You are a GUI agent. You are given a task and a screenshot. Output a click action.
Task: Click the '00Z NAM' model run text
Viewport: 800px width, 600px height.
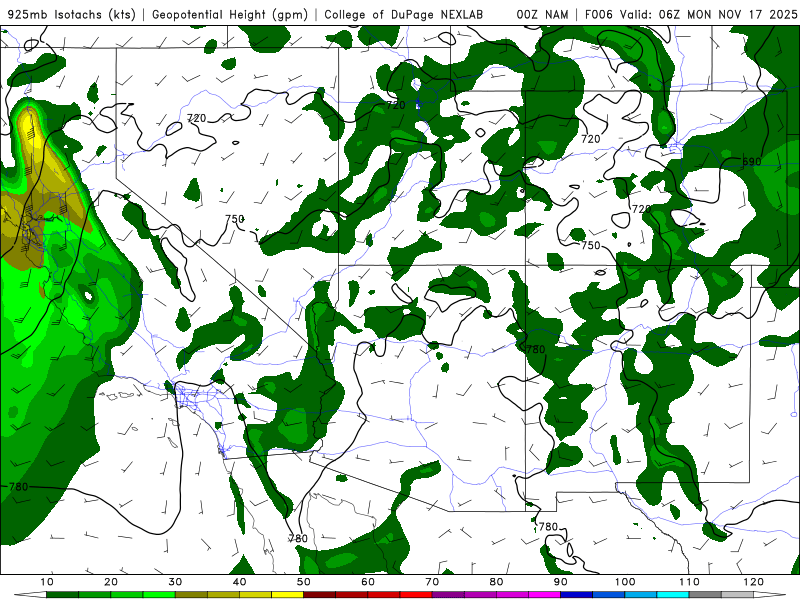(542, 15)
